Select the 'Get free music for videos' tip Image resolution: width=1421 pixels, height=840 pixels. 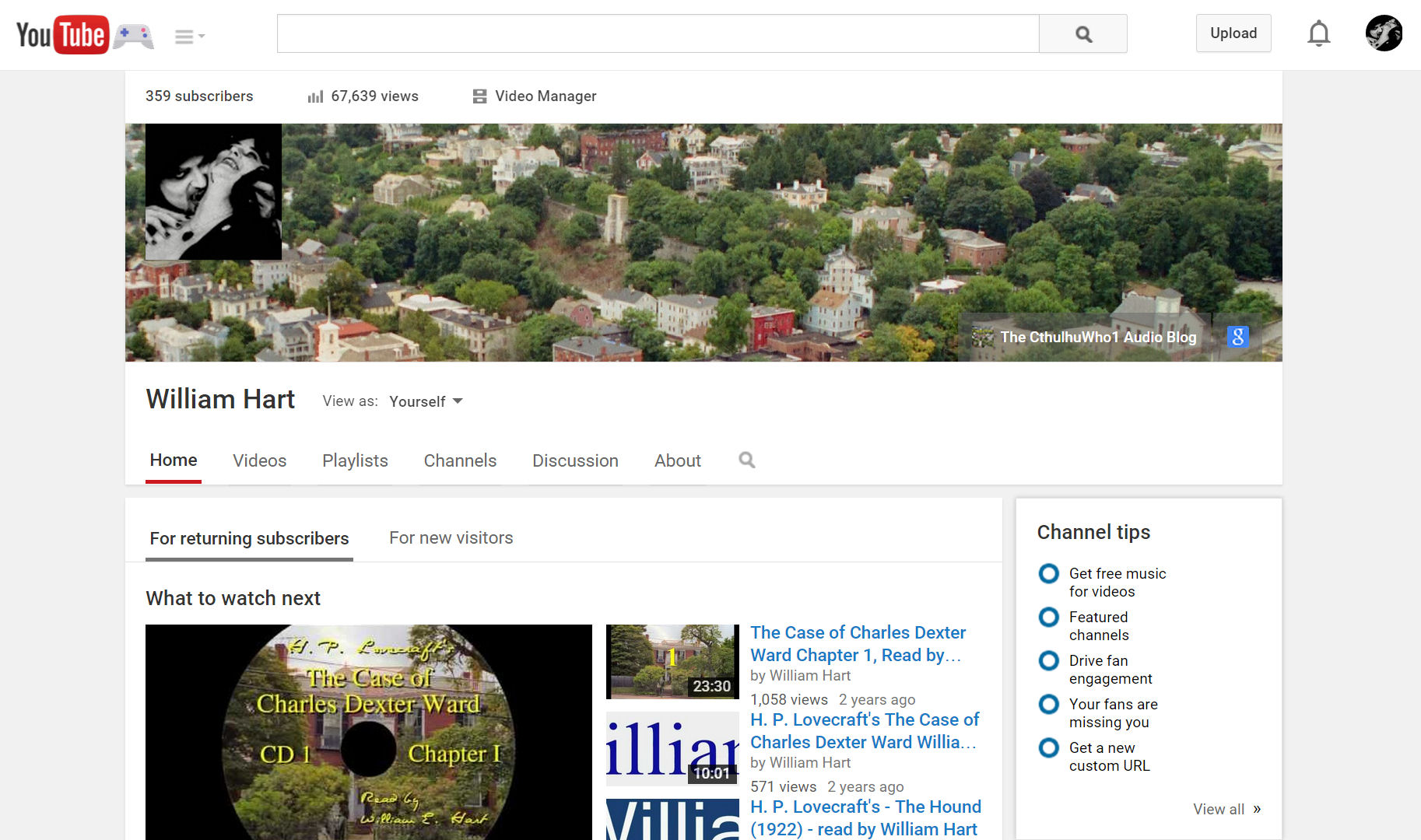pos(1117,582)
